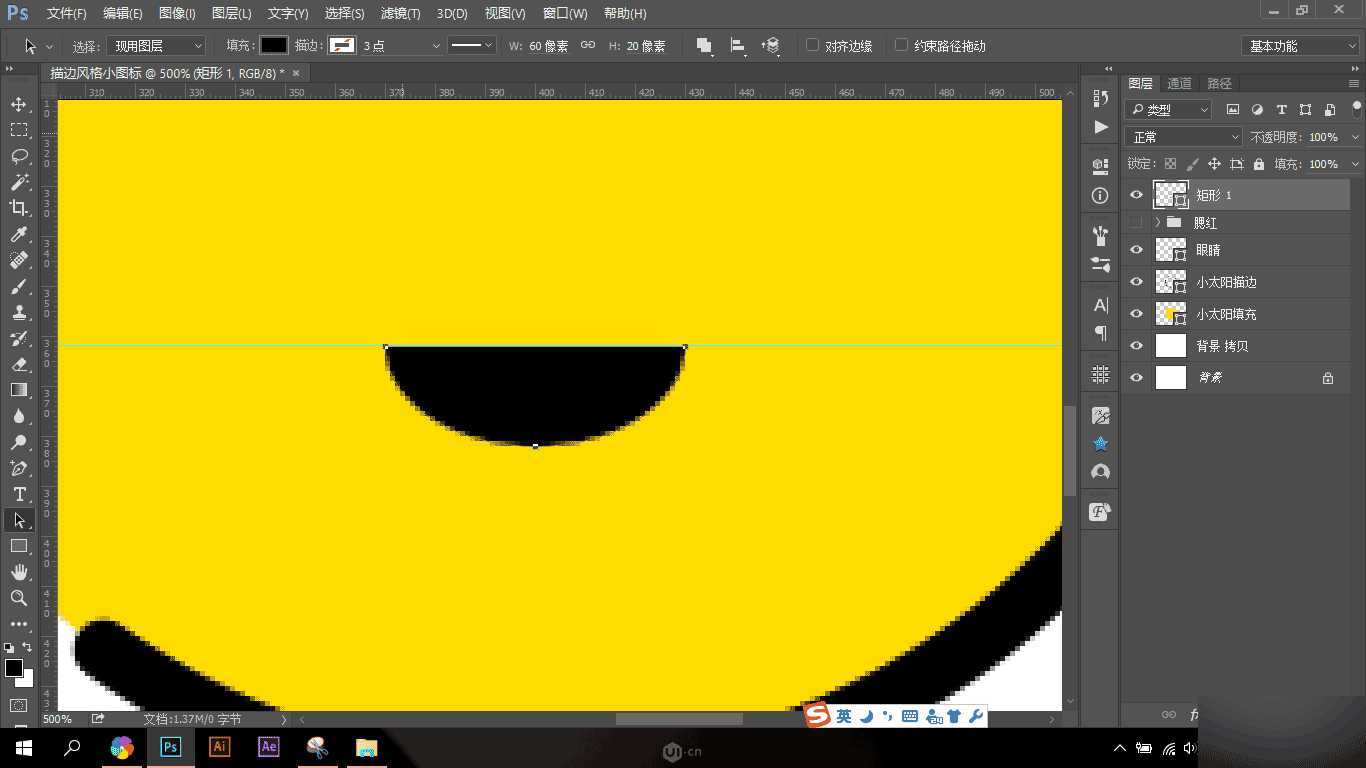The height and width of the screenshot is (768, 1366).
Task: Switch to the 通道 tab
Action: [1177, 83]
